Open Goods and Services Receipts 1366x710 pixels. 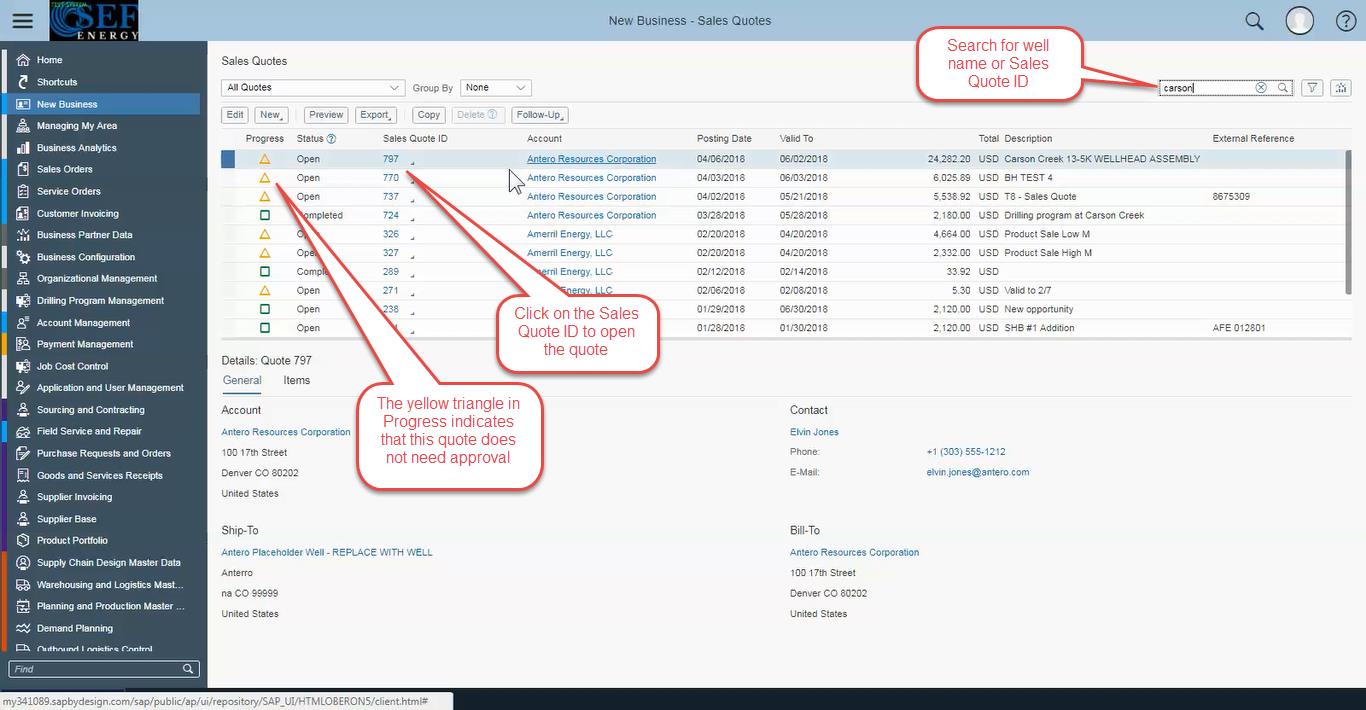tap(102, 475)
